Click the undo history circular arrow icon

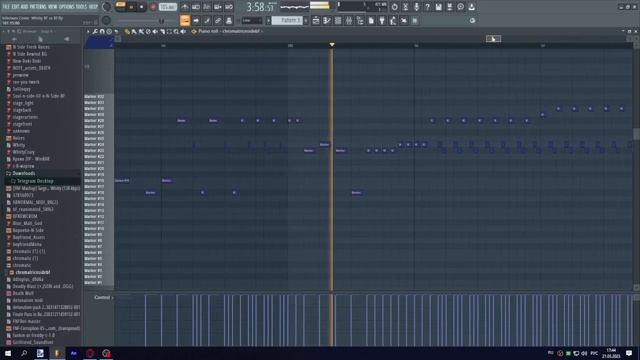(x=394, y=7)
